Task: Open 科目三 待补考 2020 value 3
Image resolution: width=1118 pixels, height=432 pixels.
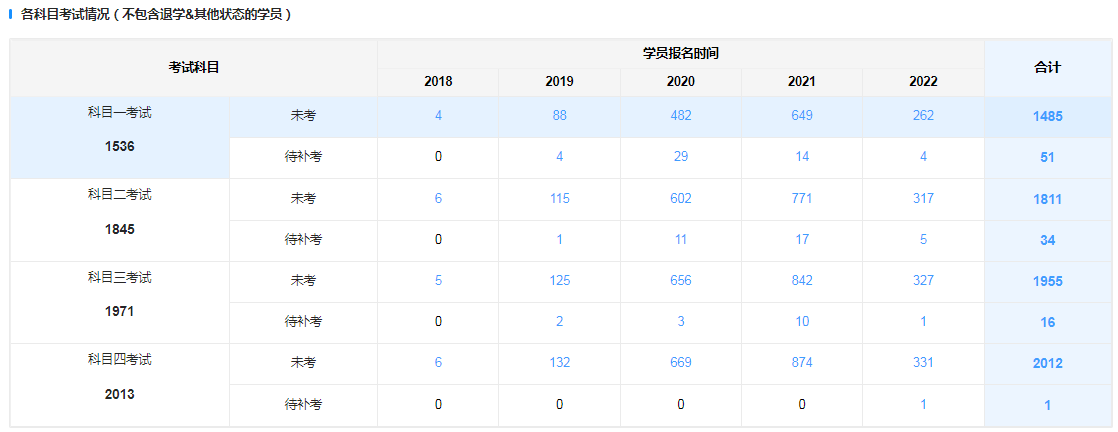Action: pos(681,322)
